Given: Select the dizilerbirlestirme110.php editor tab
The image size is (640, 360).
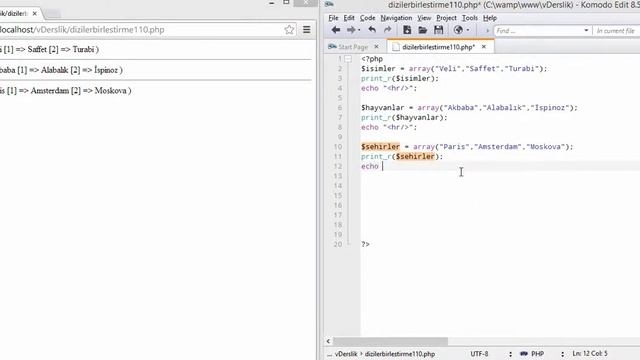Looking at the screenshot, I should coord(438,47).
